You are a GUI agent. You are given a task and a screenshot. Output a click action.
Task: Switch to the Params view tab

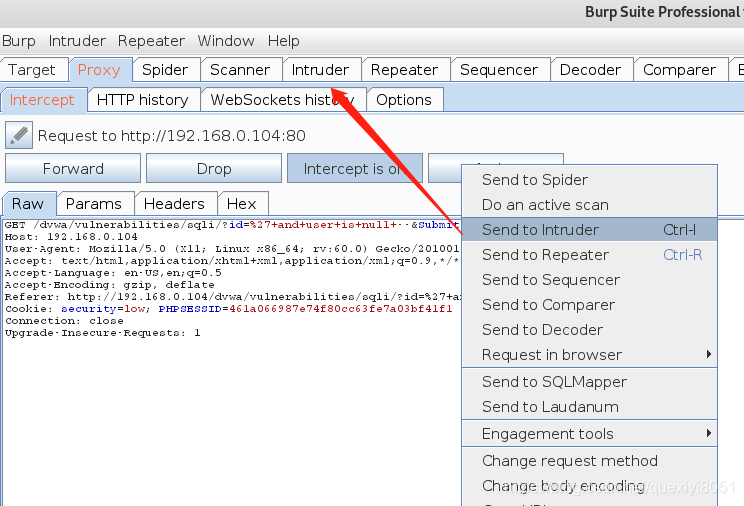[x=95, y=204]
